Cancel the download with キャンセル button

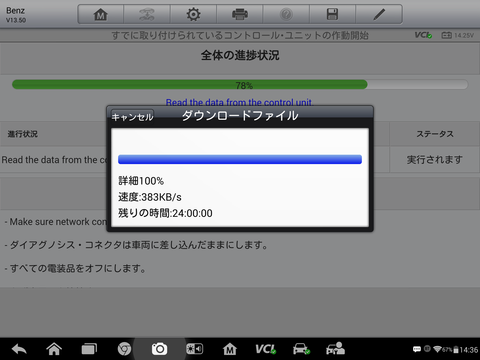coord(132,117)
